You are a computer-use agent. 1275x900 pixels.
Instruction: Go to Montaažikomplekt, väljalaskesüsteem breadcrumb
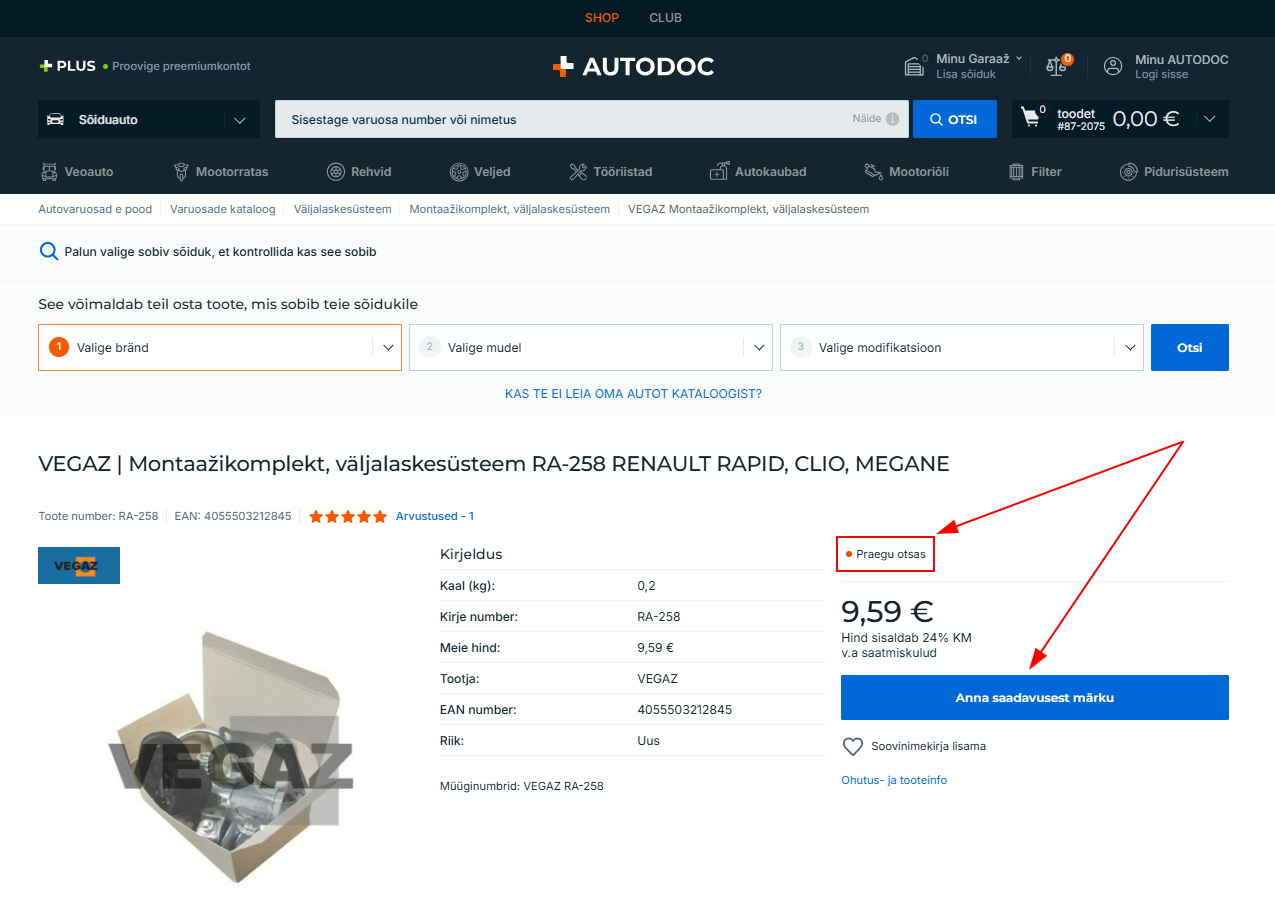point(510,209)
